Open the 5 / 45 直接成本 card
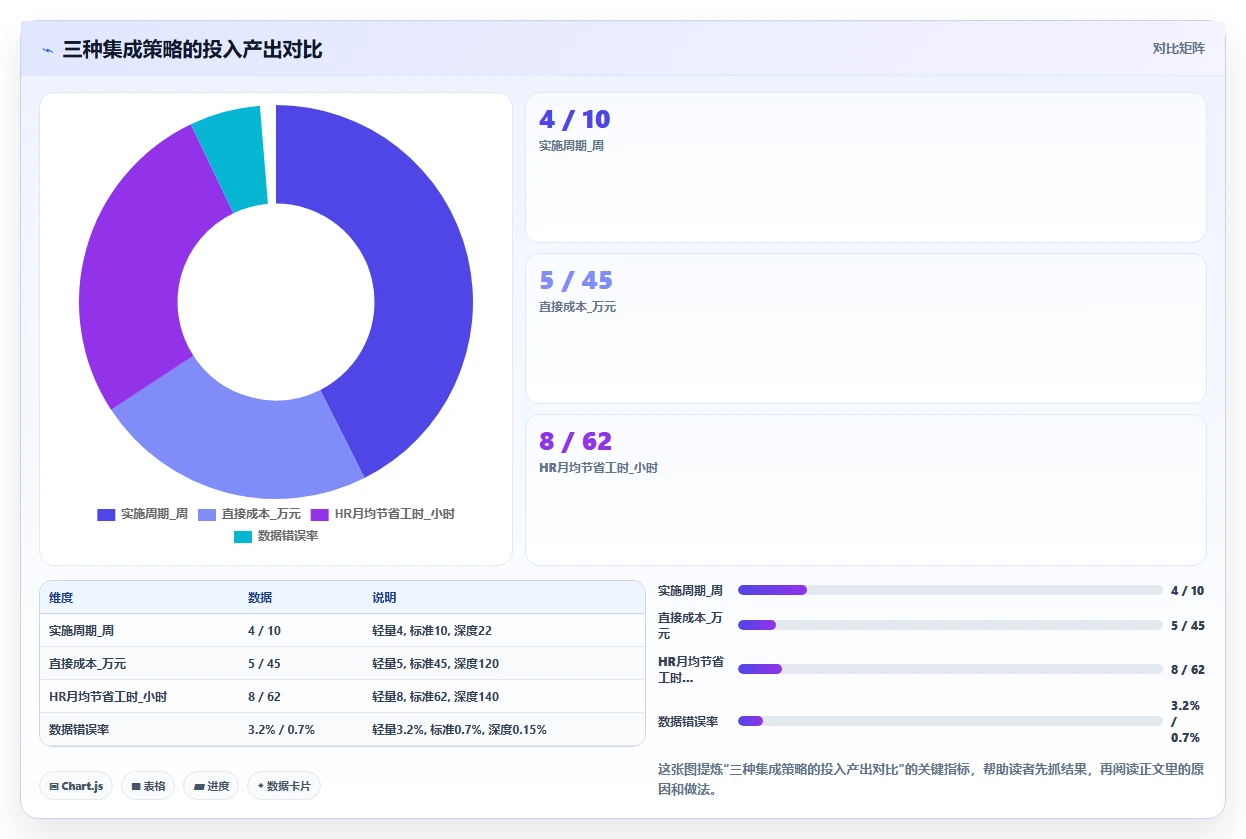1246x839 pixels. pyautogui.click(x=866, y=328)
